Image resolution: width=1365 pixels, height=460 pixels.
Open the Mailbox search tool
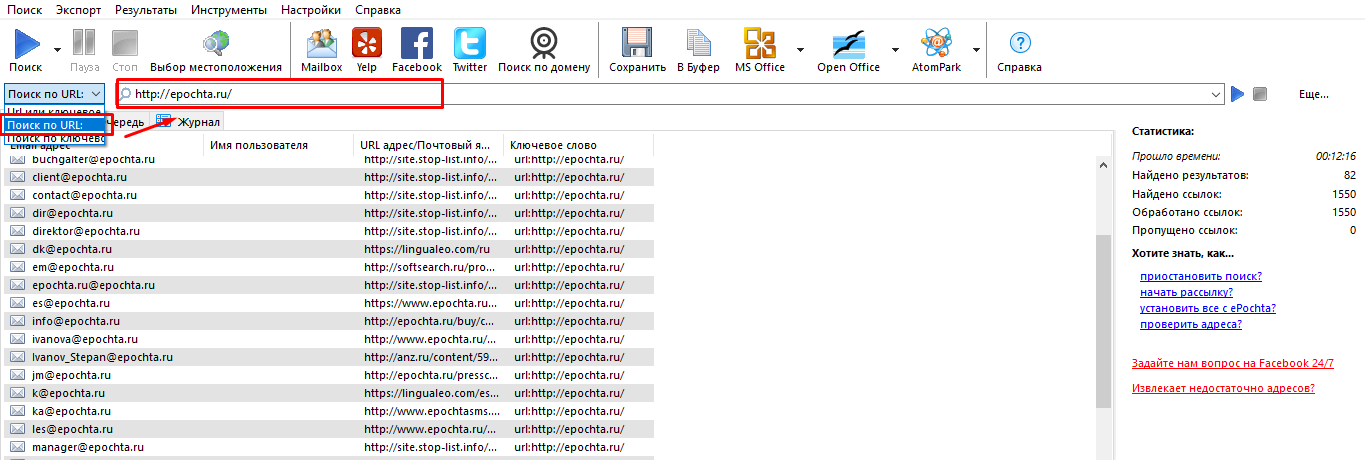tap(322, 50)
